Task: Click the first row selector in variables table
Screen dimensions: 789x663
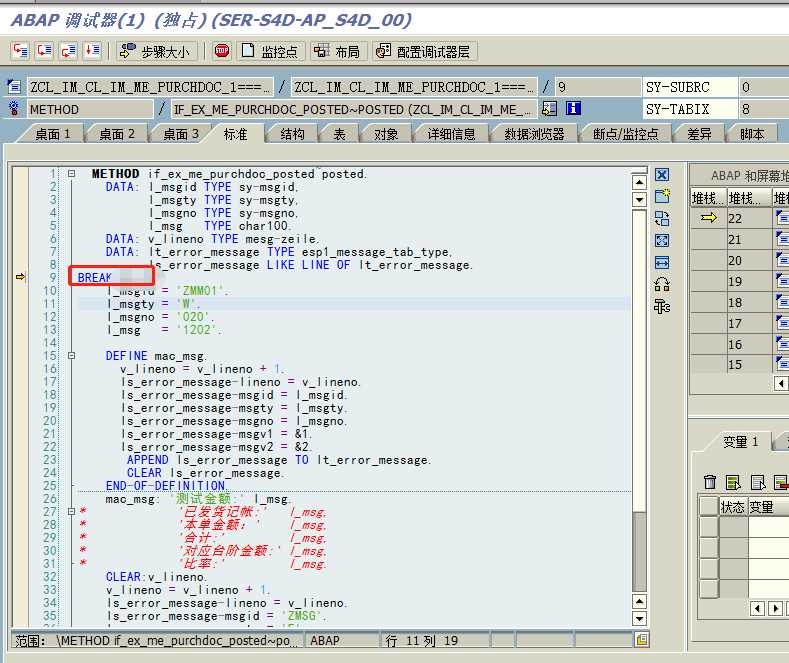Action: (x=708, y=527)
